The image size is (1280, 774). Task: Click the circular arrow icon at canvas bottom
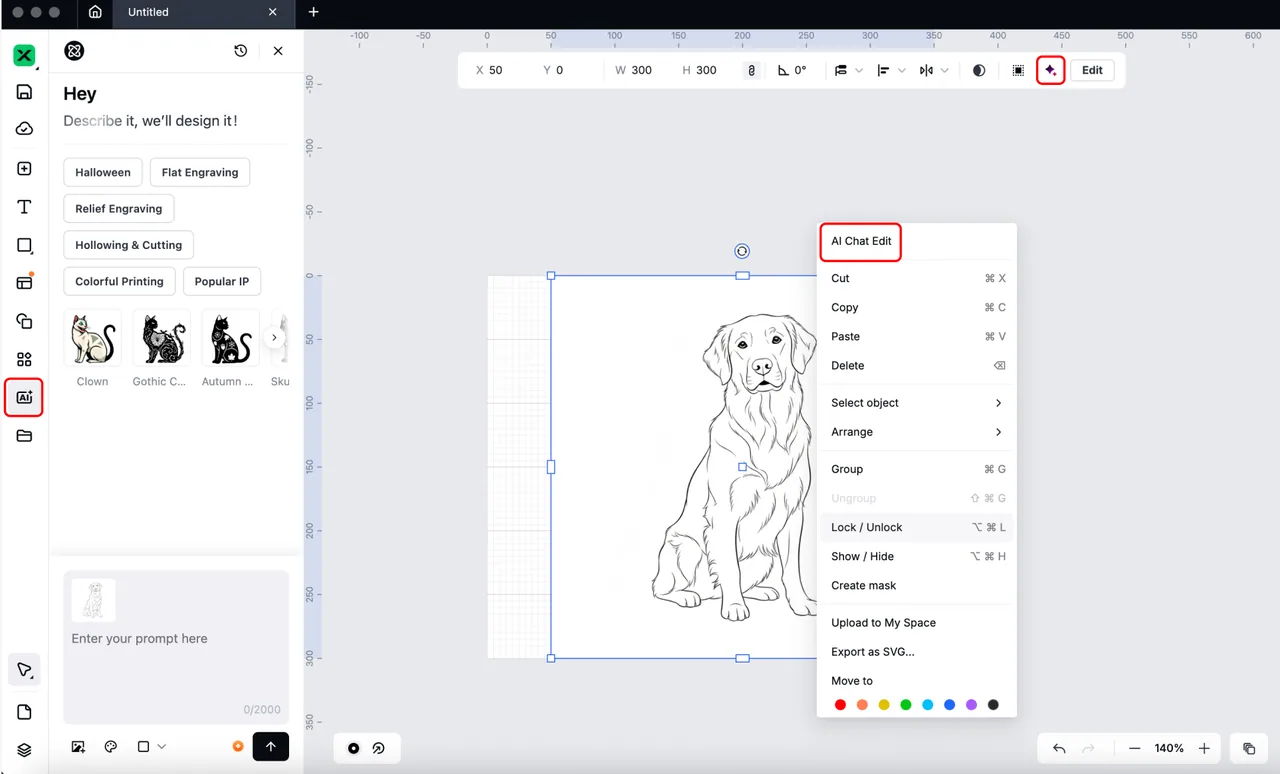click(378, 748)
